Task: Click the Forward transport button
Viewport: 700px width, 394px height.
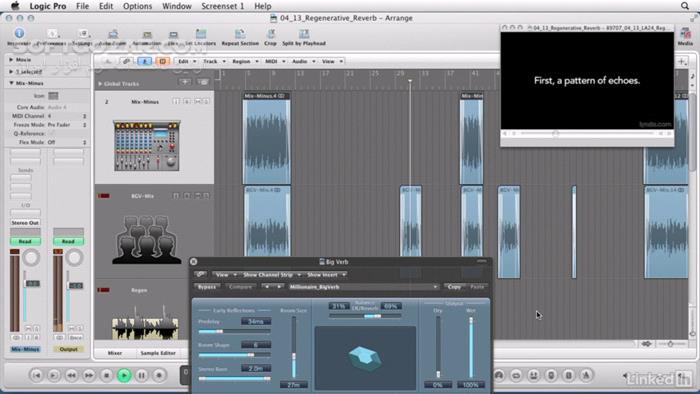Action: click(x=89, y=375)
